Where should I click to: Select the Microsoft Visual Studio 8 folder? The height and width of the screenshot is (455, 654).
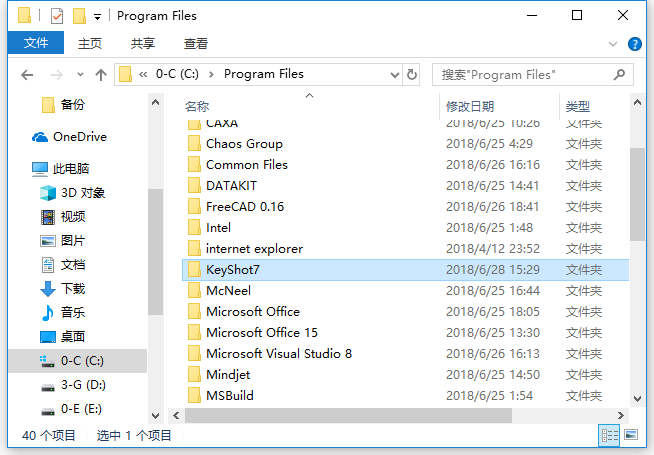pyautogui.click(x=279, y=354)
